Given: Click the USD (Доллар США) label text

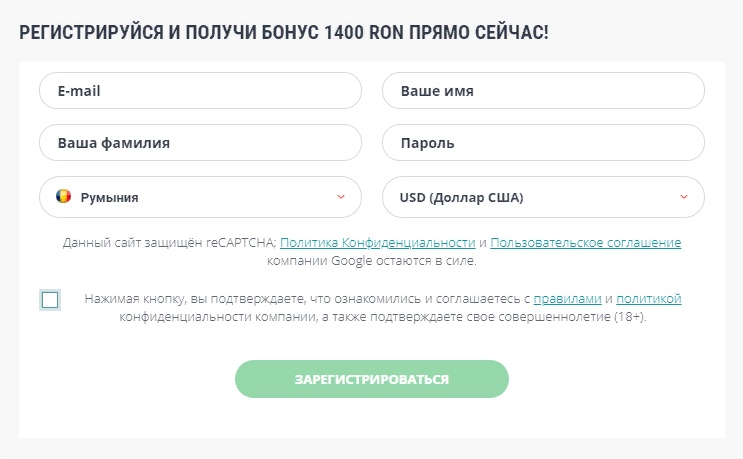Looking at the screenshot, I should coord(462,198).
